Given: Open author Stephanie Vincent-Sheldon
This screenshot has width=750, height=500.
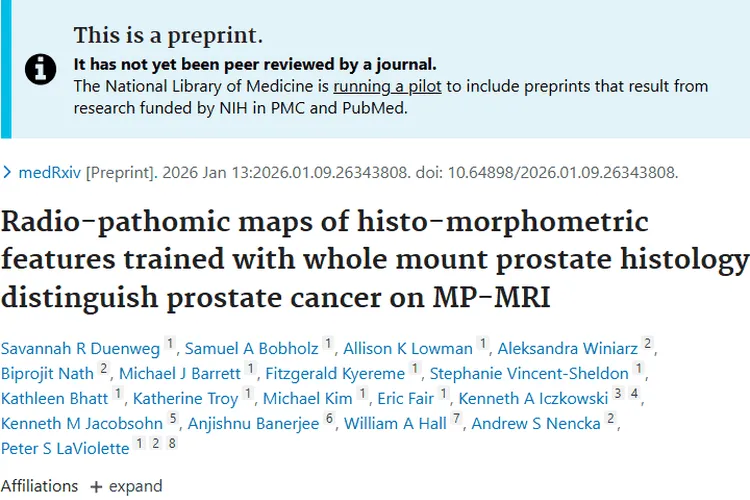Looking at the screenshot, I should tap(529, 374).
